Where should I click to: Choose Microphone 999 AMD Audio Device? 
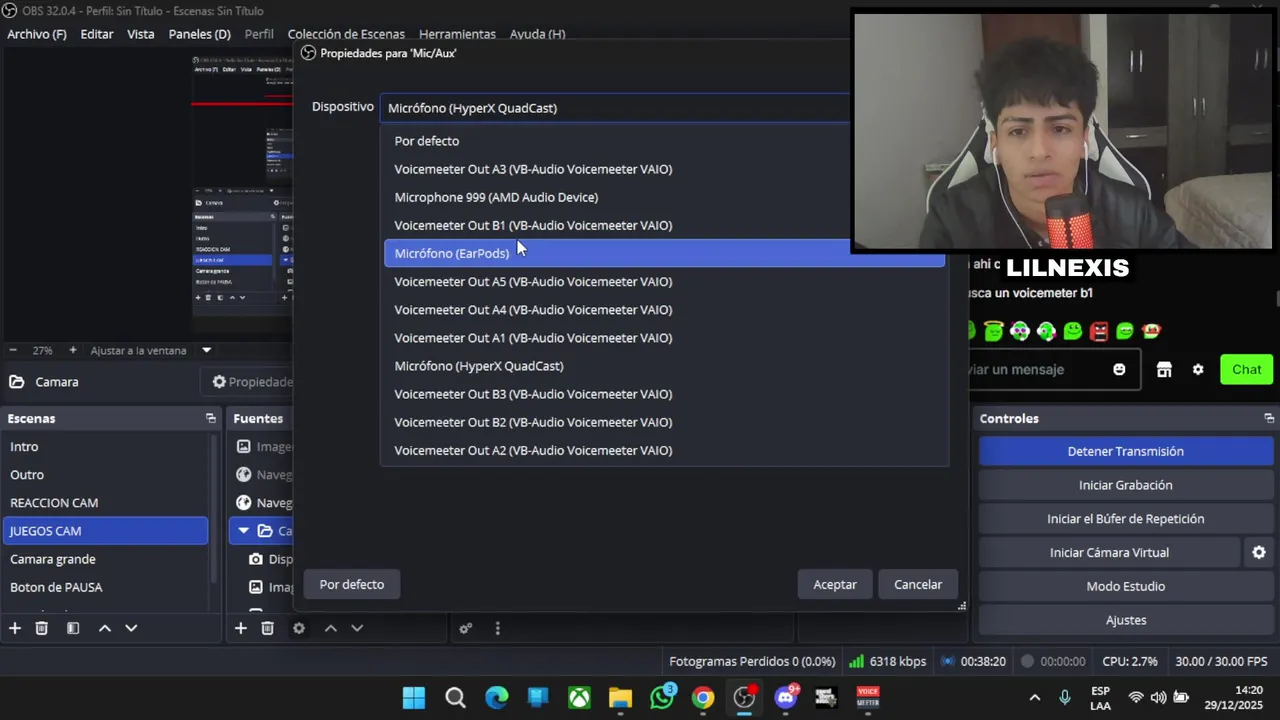point(665,197)
